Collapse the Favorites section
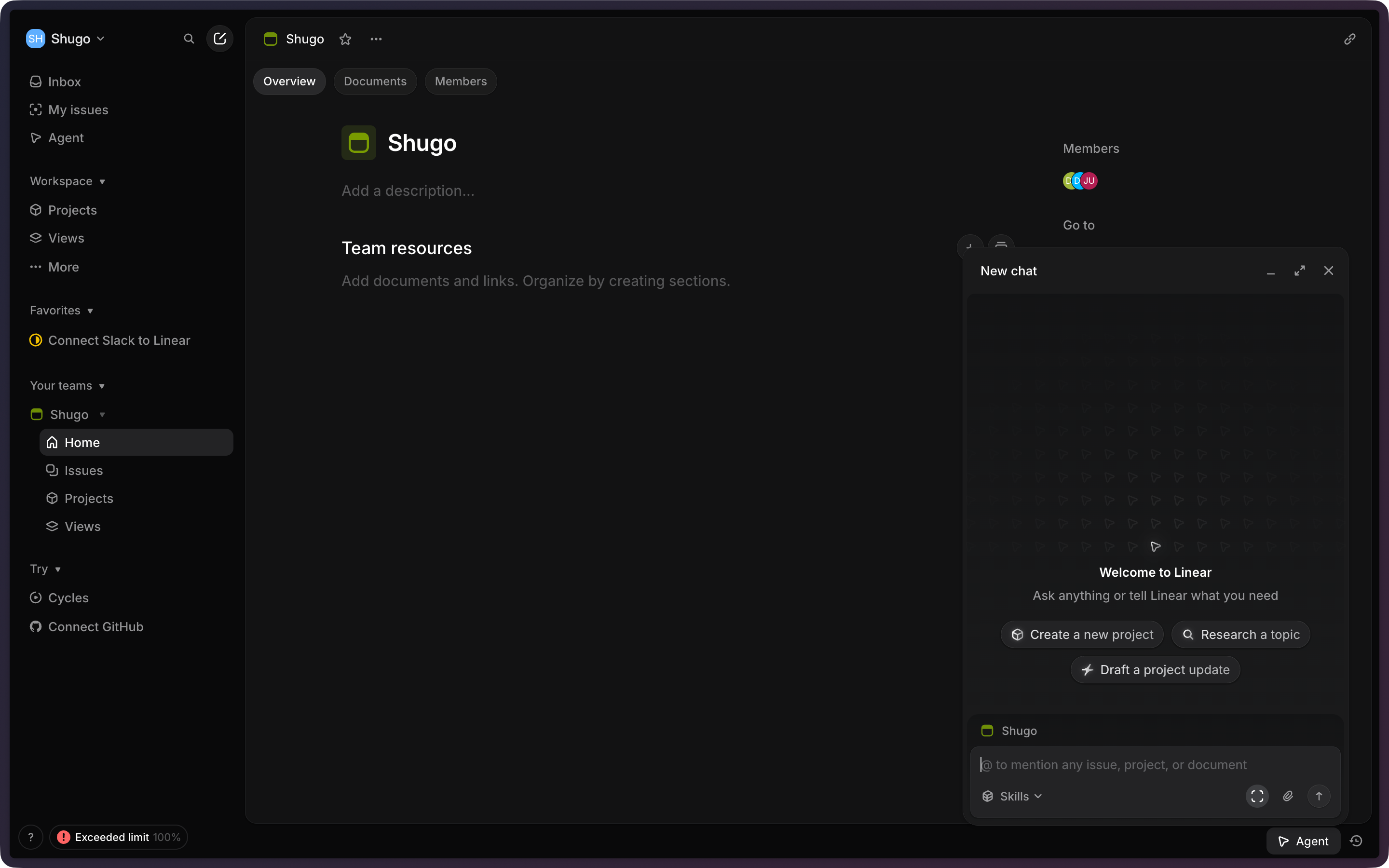Viewport: 1389px width, 868px height. coord(62,310)
